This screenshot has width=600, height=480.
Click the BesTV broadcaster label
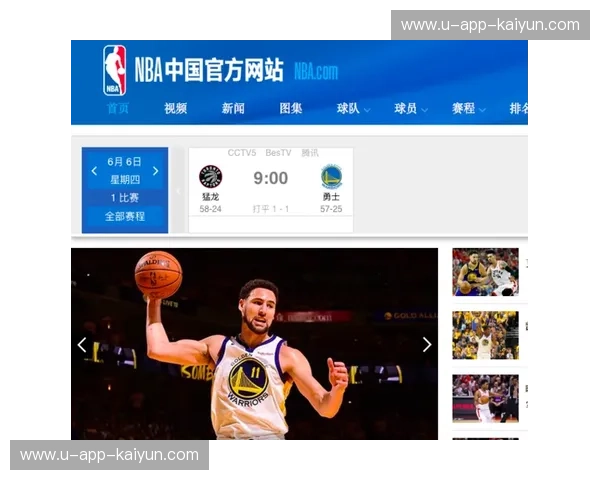[x=278, y=153]
